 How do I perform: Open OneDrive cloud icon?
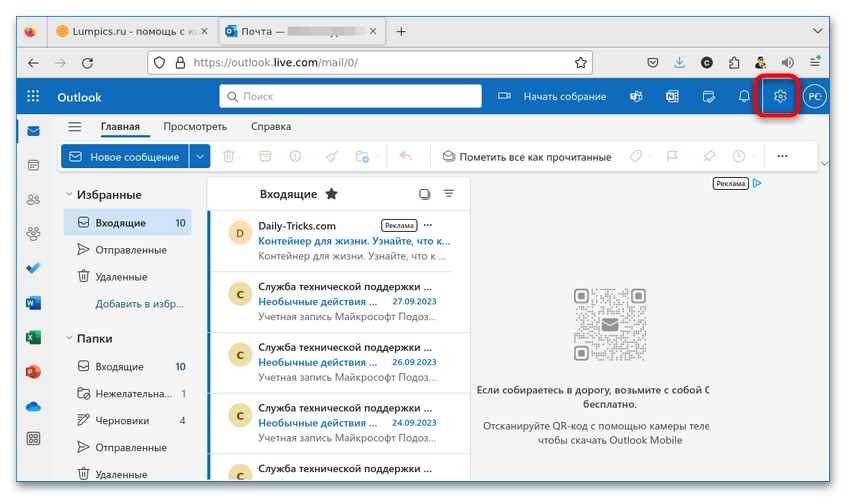(x=33, y=406)
